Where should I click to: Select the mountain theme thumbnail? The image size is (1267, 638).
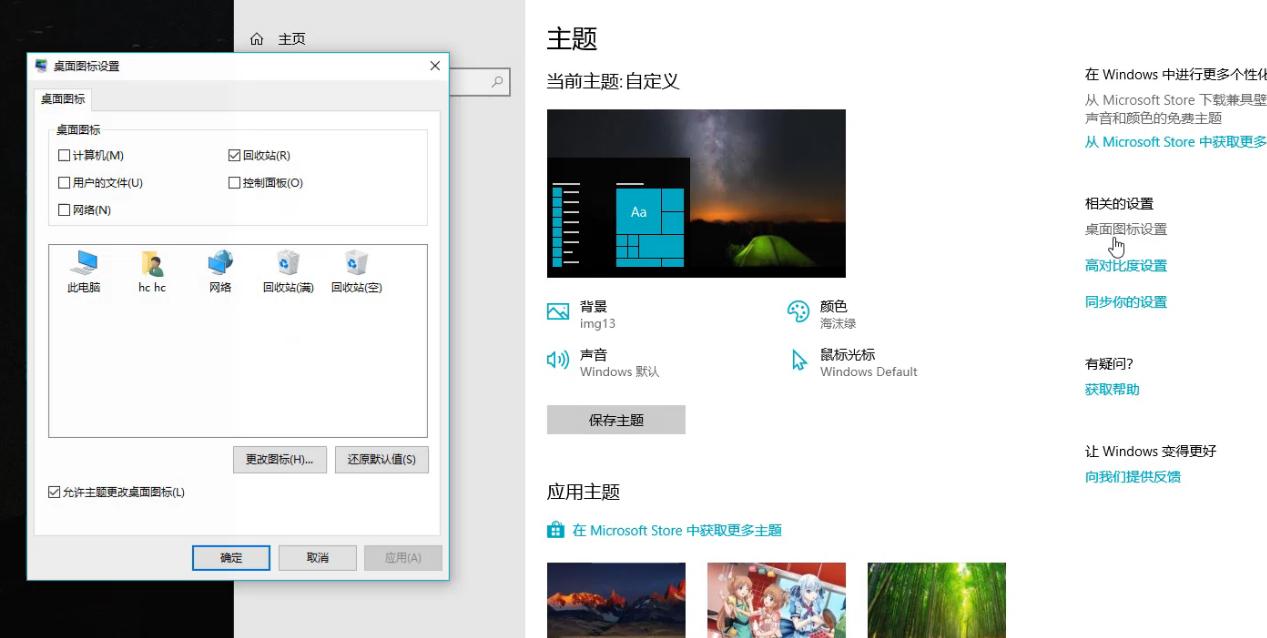tap(616, 600)
